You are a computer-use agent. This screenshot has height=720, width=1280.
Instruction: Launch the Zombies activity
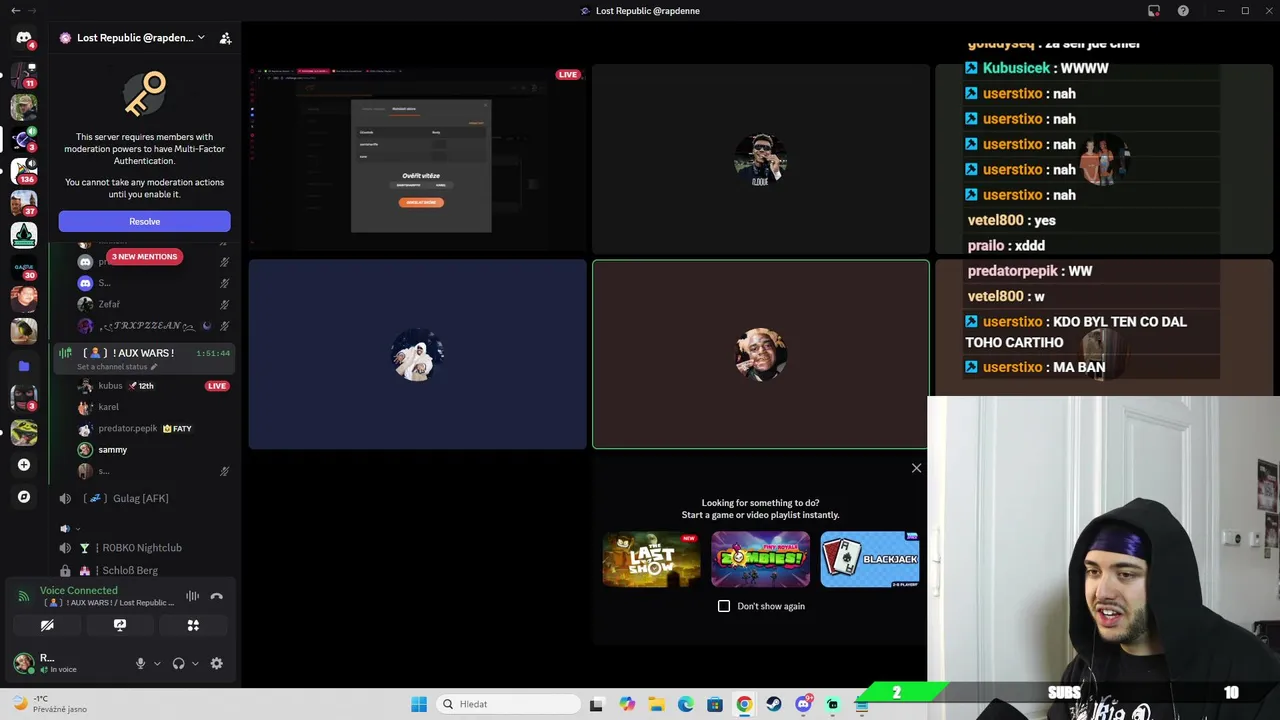(760, 559)
